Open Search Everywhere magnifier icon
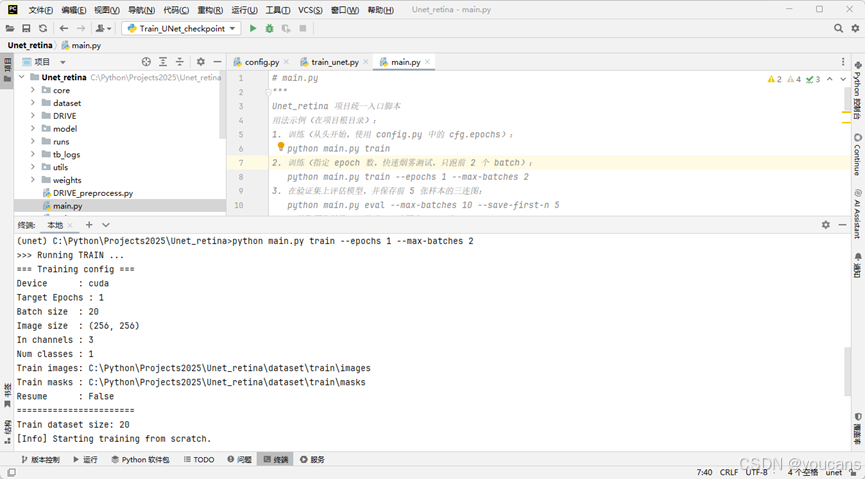Image resolution: width=865 pixels, height=479 pixels. coord(839,28)
